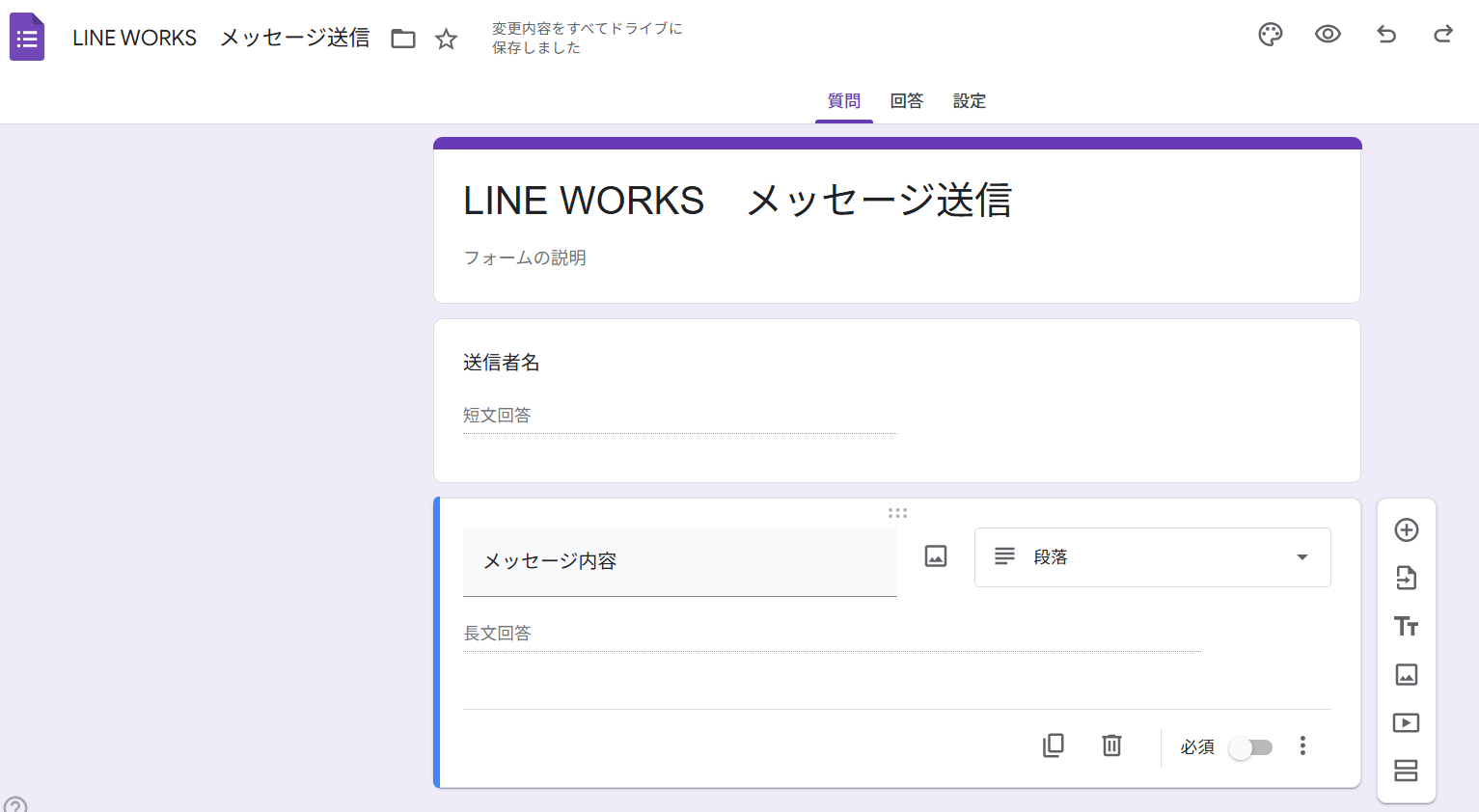
Task: Click the drag handle dots on question card
Action: coord(897,513)
